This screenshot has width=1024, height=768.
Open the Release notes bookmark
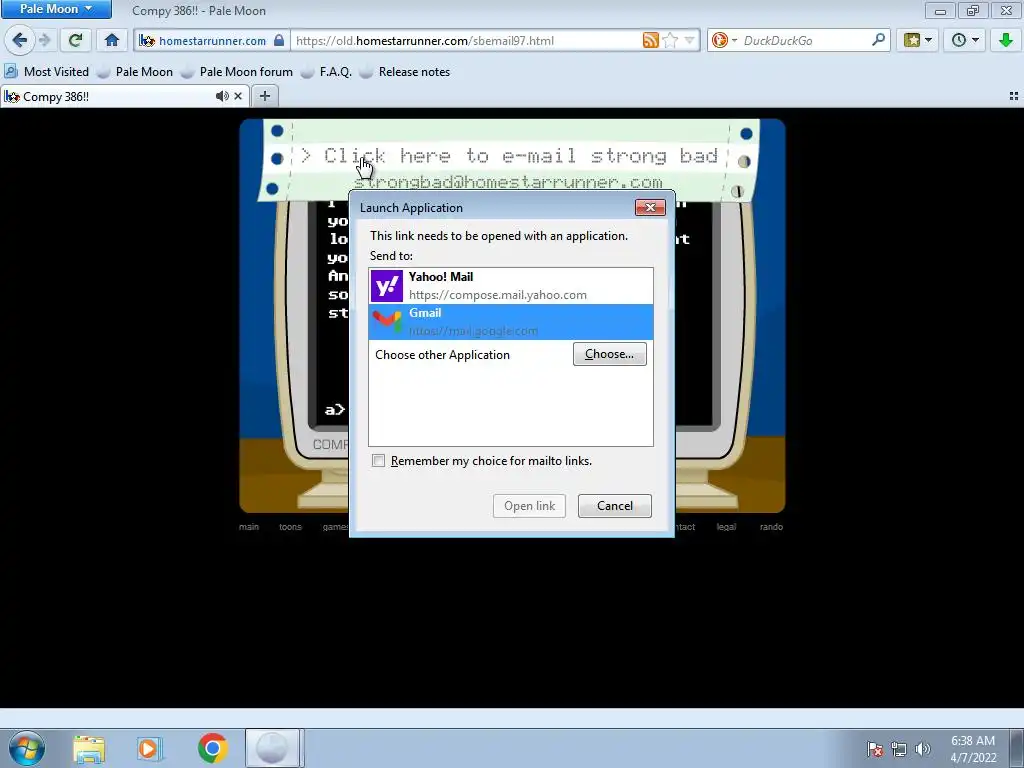pyautogui.click(x=406, y=72)
